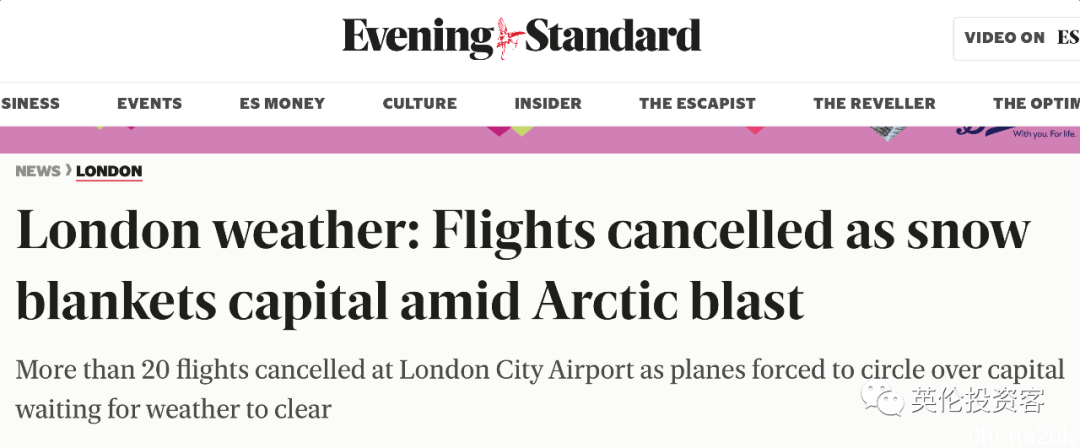This screenshot has width=1080, height=448.
Task: Click the 英伦投资客 watermark text
Action: point(977,400)
